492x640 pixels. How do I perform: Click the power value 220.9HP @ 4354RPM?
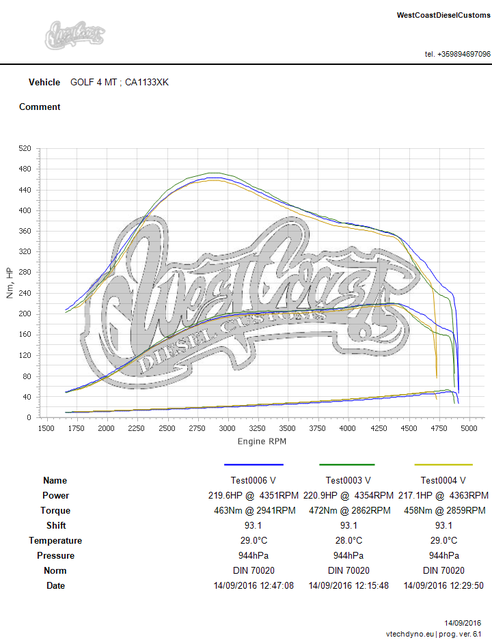pyautogui.click(x=348, y=496)
